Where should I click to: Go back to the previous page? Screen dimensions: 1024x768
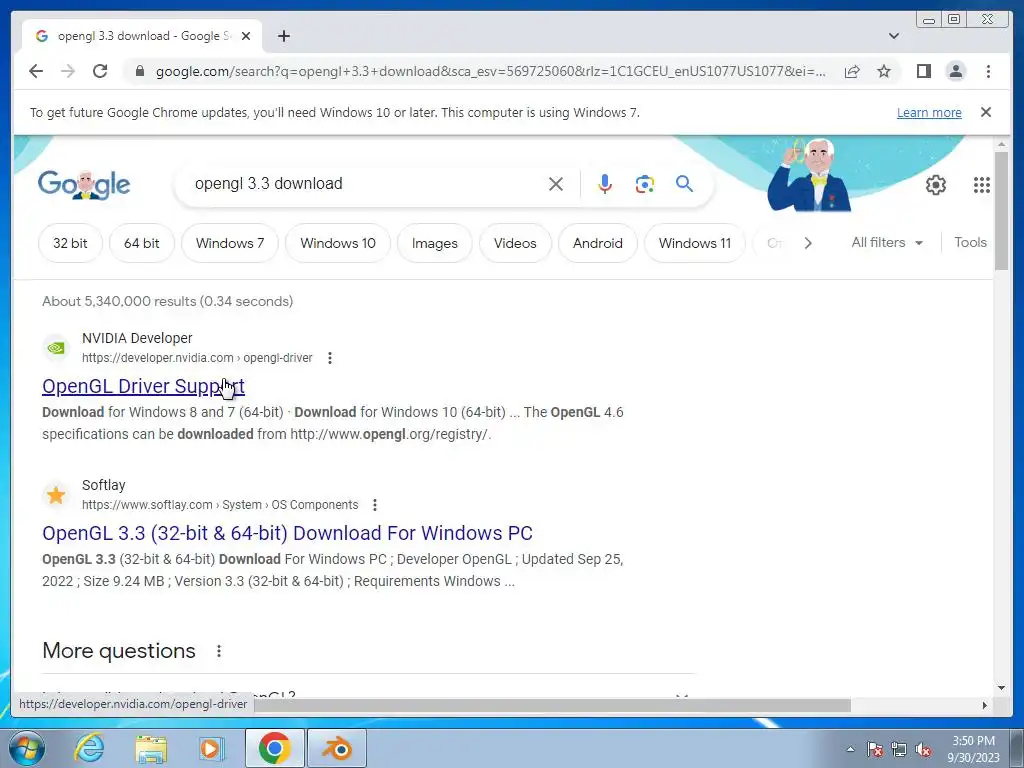(x=36, y=71)
